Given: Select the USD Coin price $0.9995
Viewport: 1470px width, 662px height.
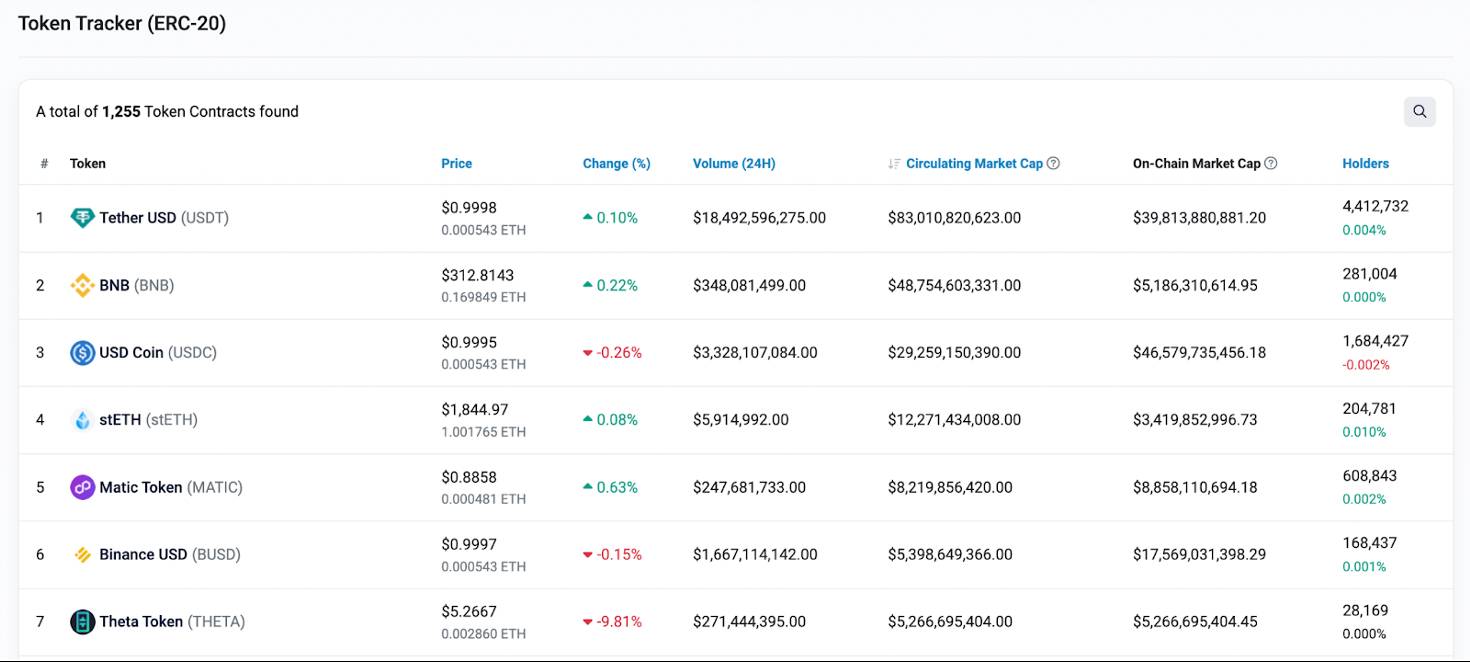Looking at the screenshot, I should [469, 342].
